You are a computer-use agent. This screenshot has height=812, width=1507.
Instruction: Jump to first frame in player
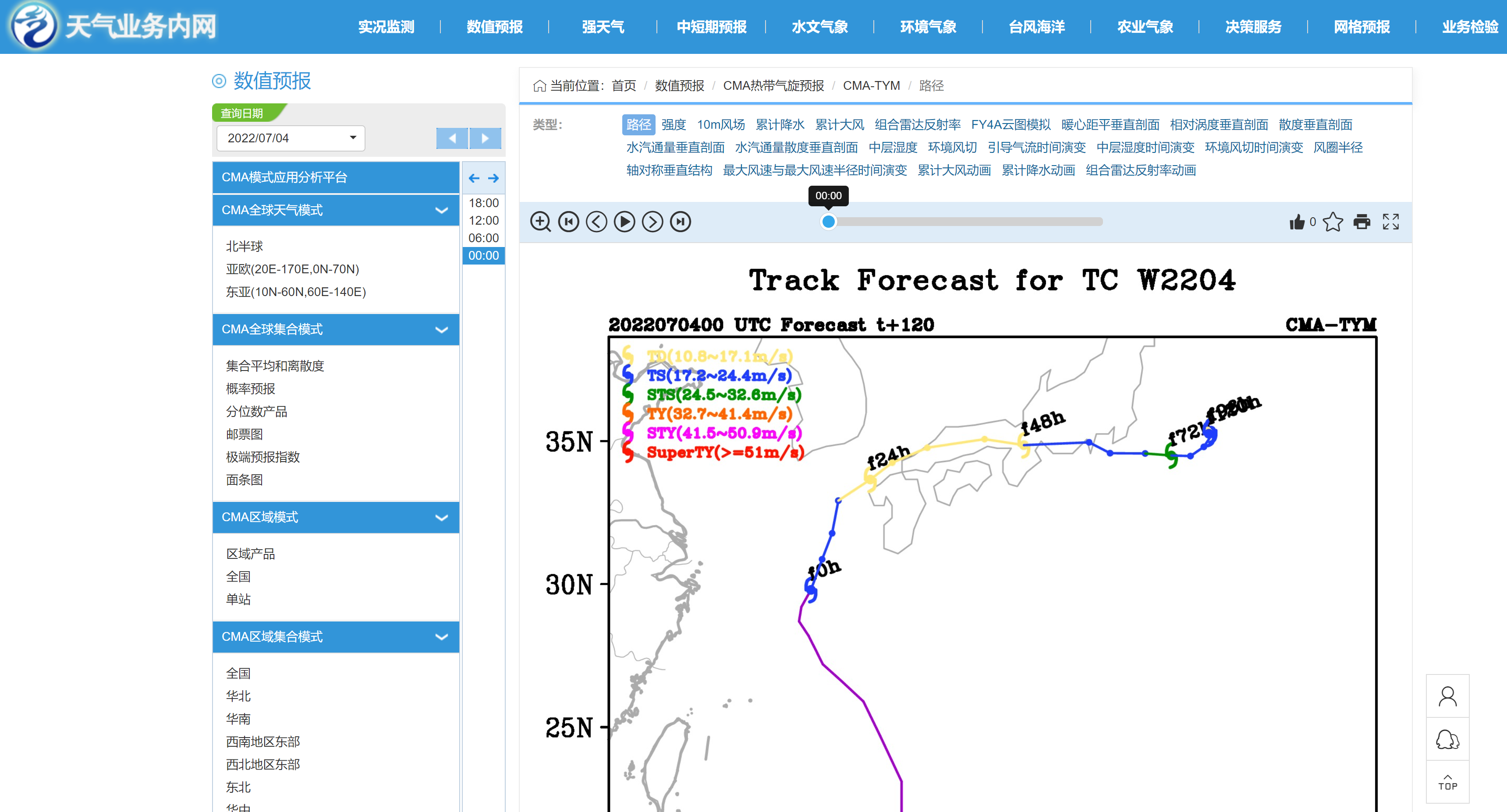[x=568, y=222]
